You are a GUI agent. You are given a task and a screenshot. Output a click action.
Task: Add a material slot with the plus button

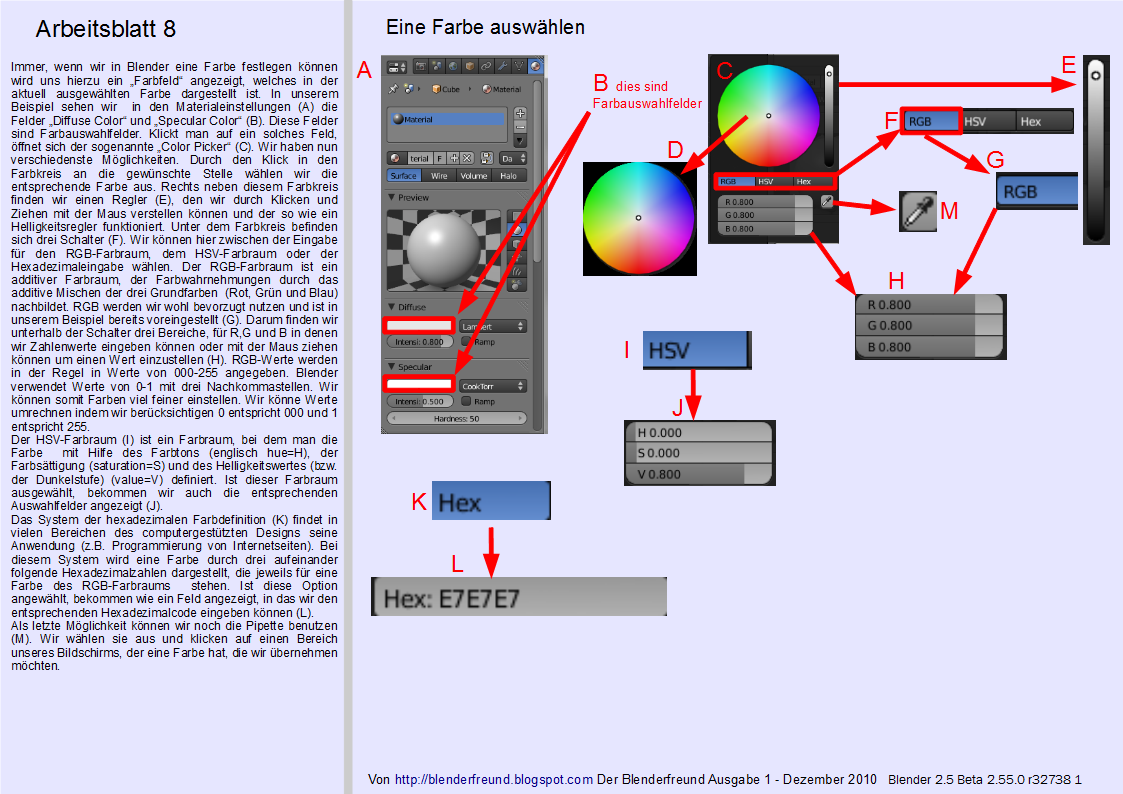(521, 113)
